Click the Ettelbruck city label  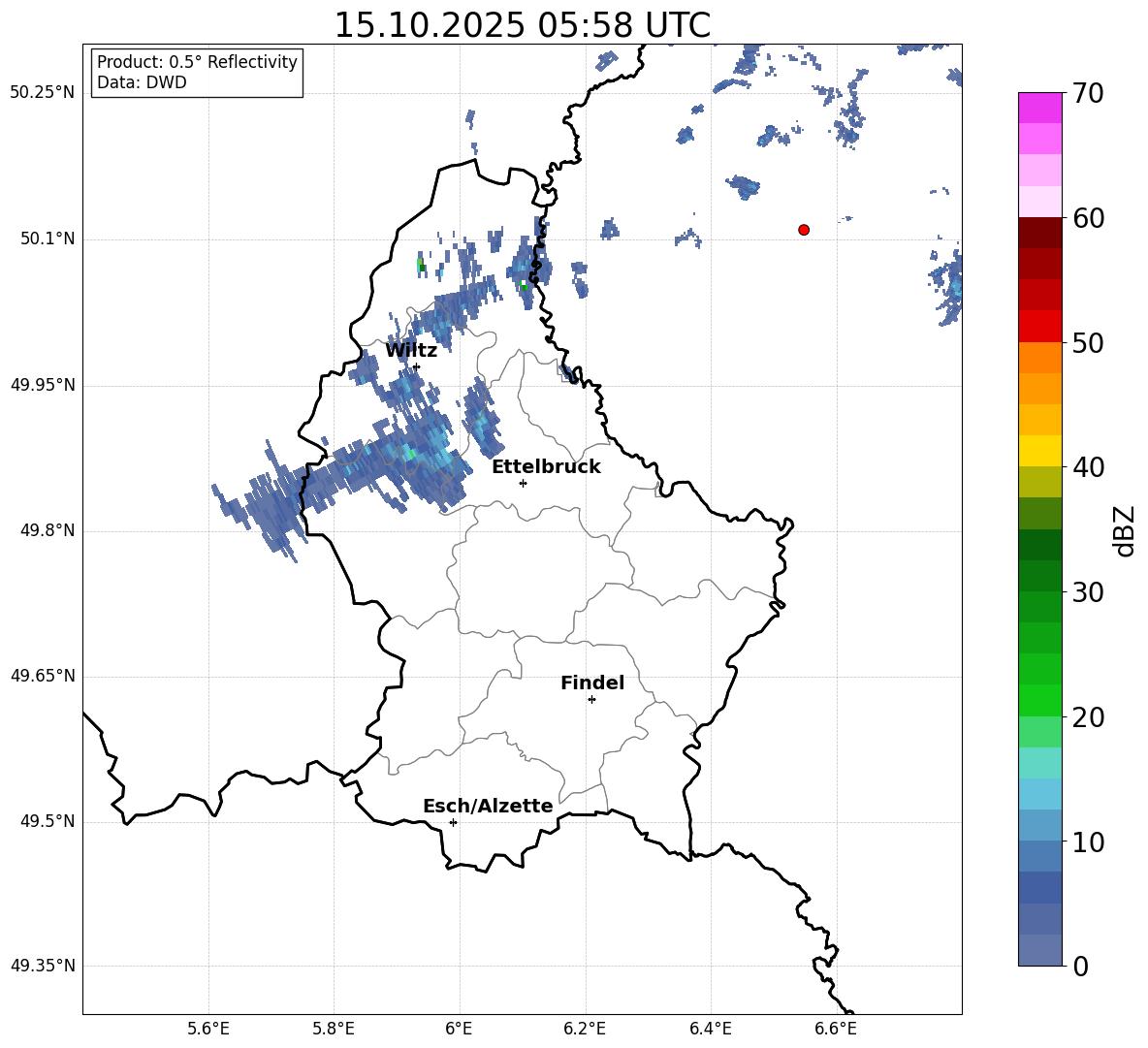coord(546,467)
